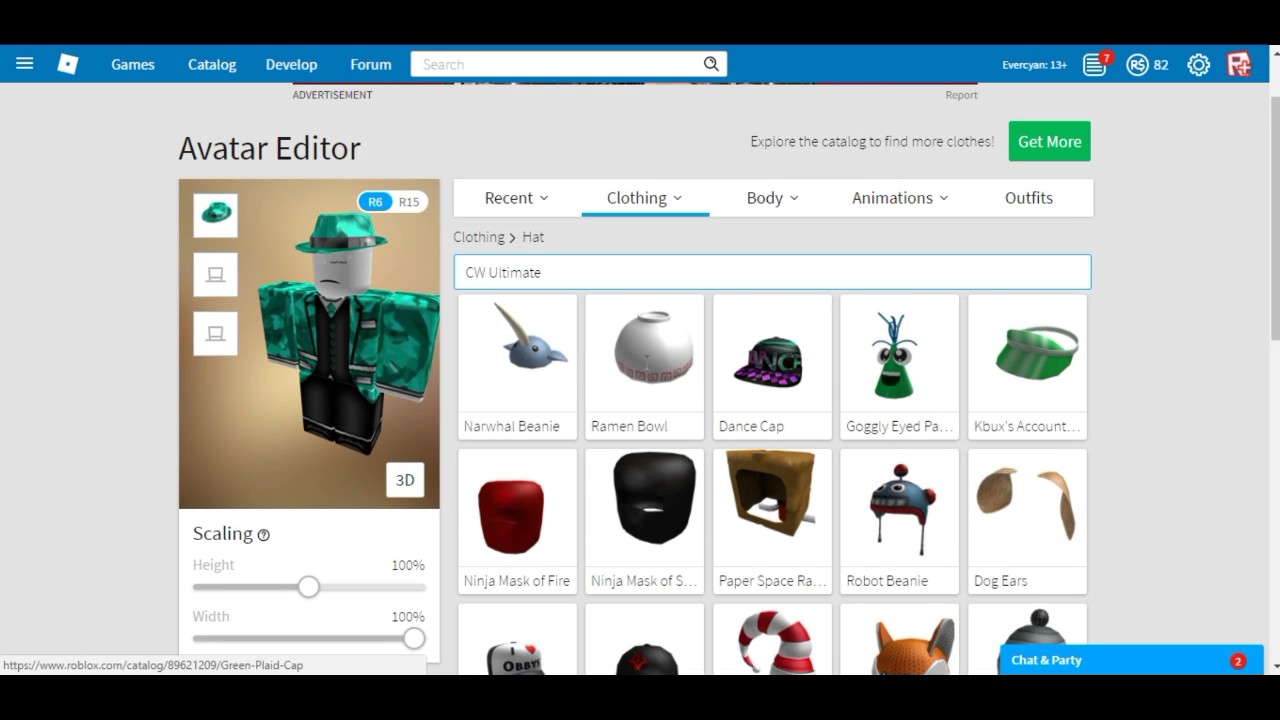Click the Clothing breadcrumb link
This screenshot has width=1280, height=720.
click(x=479, y=237)
